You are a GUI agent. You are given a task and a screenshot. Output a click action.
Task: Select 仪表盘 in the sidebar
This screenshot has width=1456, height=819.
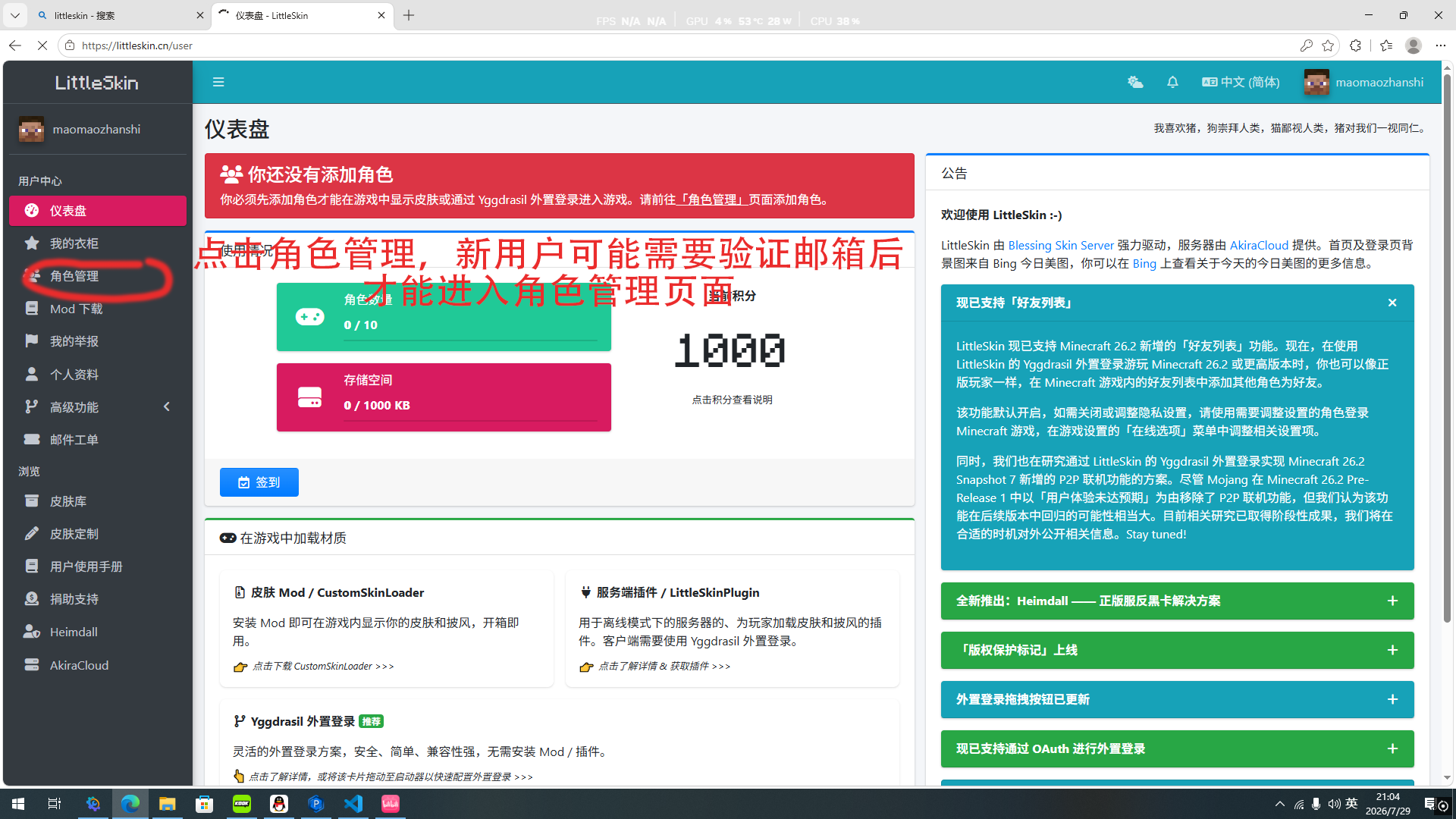click(x=98, y=211)
